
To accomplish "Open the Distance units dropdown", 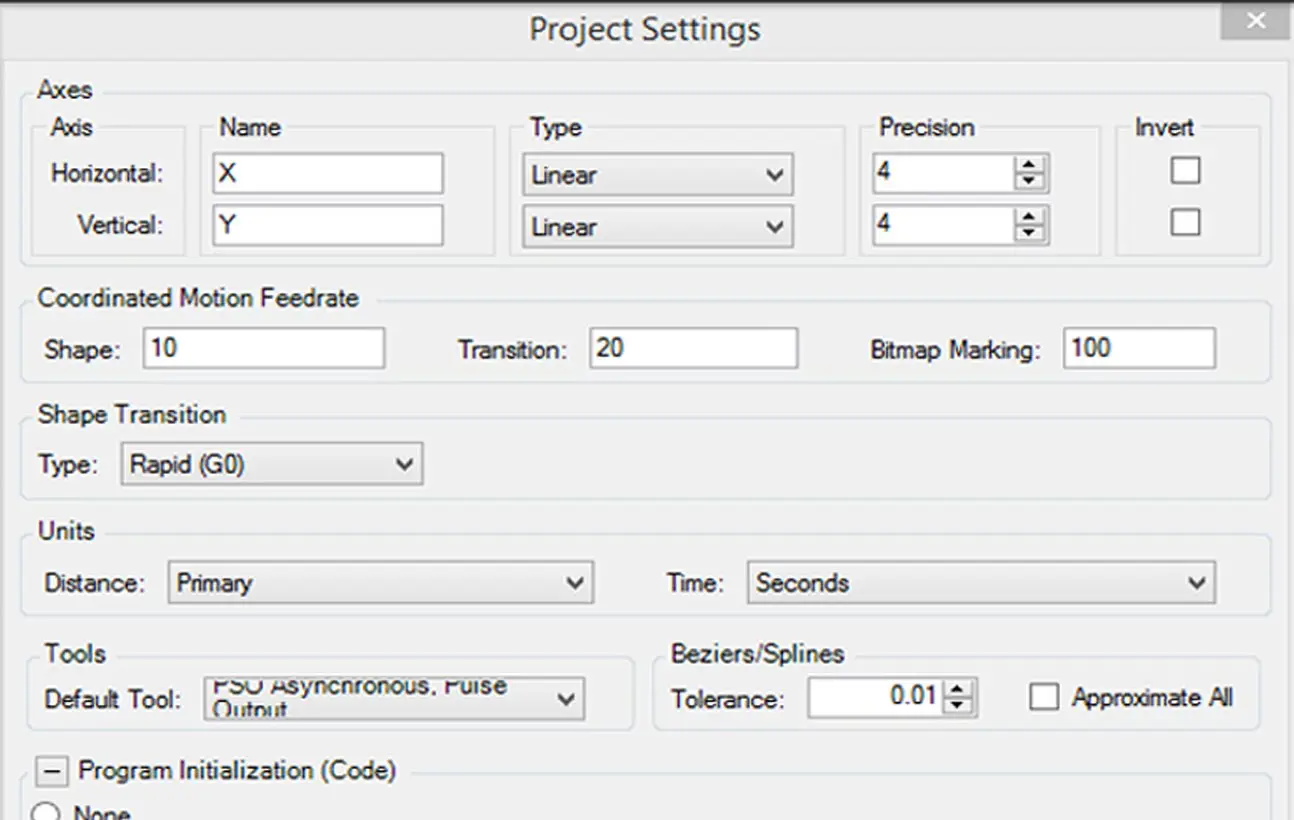I will click(x=380, y=583).
